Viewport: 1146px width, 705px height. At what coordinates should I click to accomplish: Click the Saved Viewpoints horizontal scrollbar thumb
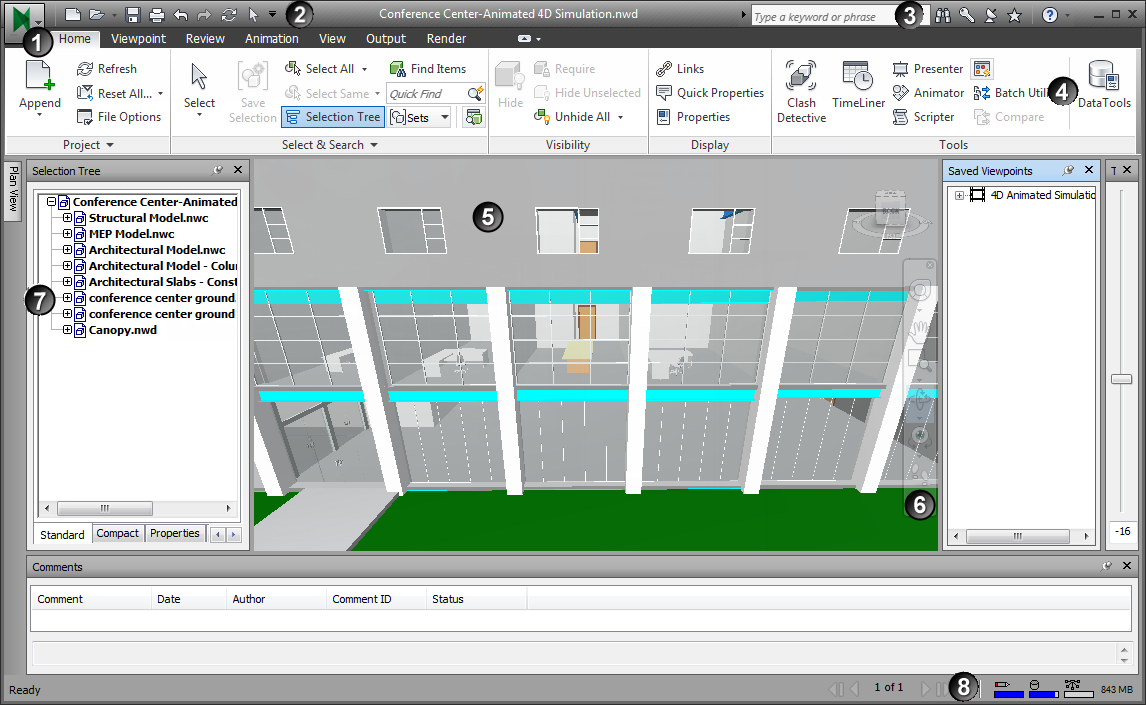(x=1017, y=536)
